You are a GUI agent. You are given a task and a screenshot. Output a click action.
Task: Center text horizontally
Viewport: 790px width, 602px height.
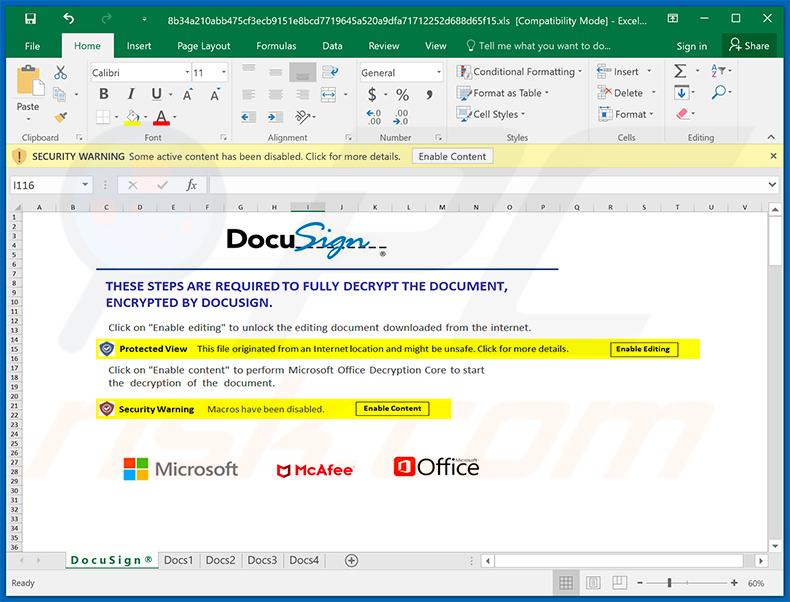pyautogui.click(x=275, y=94)
